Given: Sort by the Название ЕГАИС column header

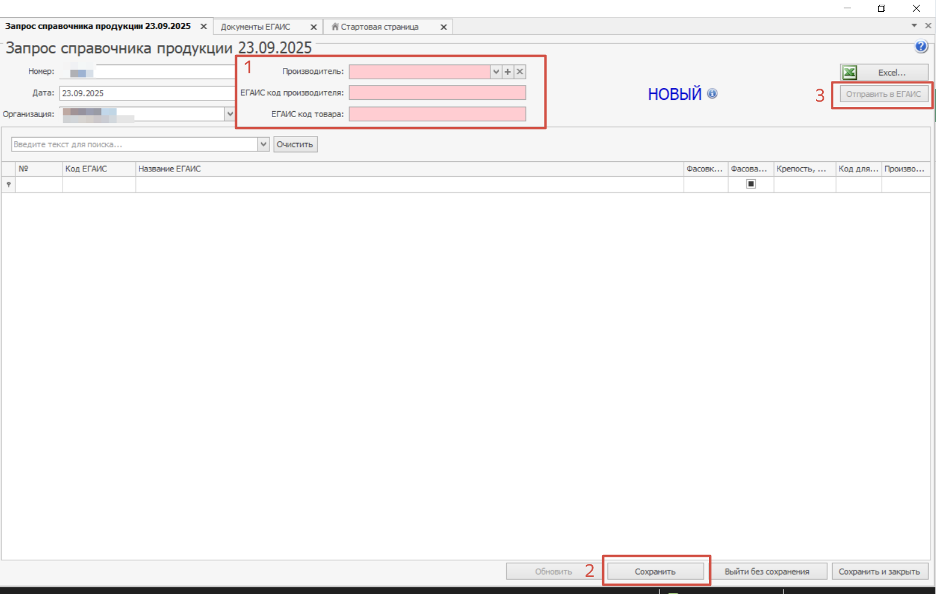Looking at the screenshot, I should coord(409,169).
